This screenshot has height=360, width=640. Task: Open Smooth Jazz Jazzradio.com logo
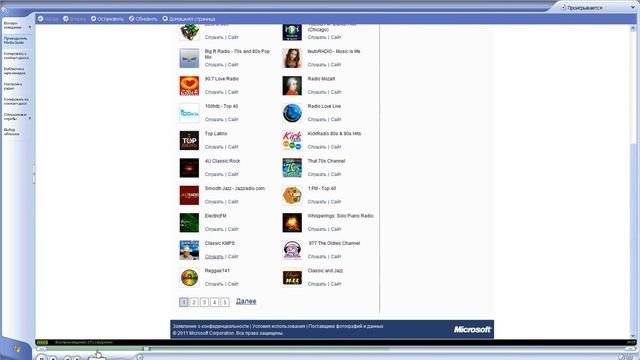point(189,195)
